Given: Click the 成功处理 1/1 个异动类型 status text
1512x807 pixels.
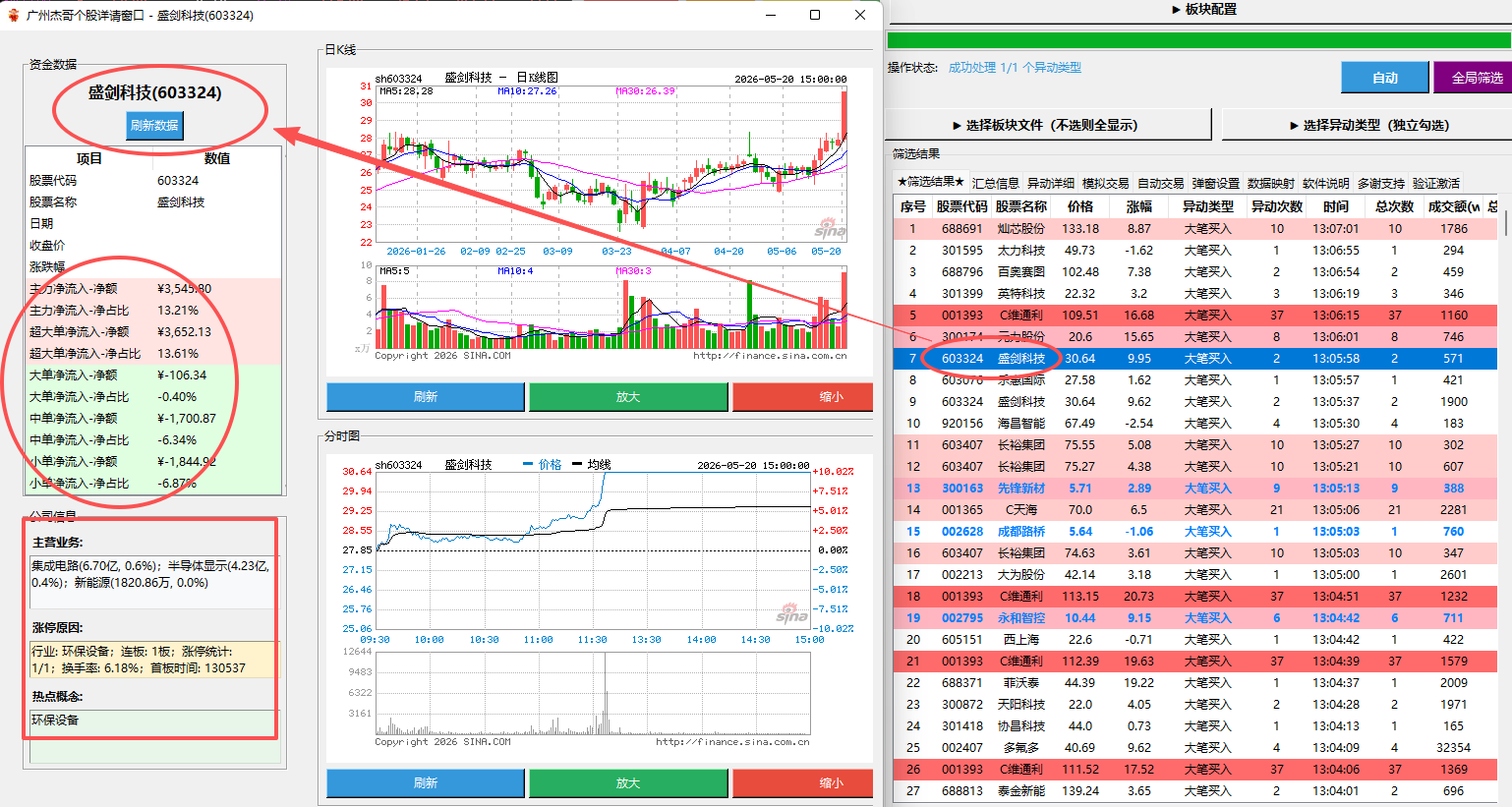Looking at the screenshot, I should [x=1015, y=68].
